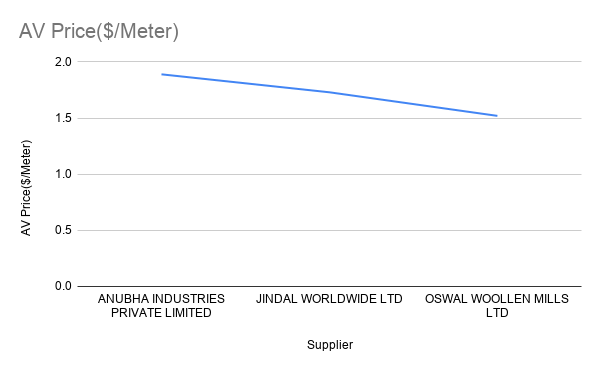The height and width of the screenshot is (371, 600).
Task: Select the JINDAL WORLDWIDE LTD axis label
Action: (329, 299)
